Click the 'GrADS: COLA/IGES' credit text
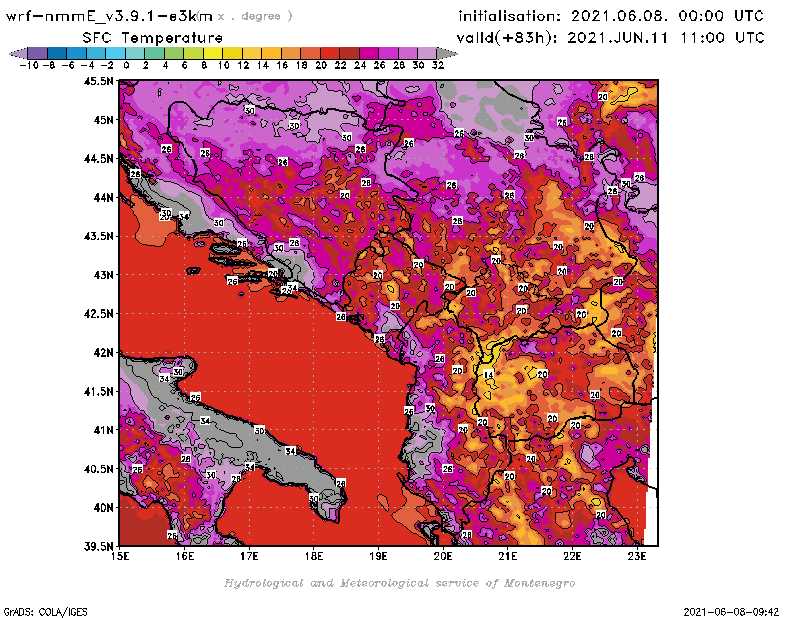 45,612
